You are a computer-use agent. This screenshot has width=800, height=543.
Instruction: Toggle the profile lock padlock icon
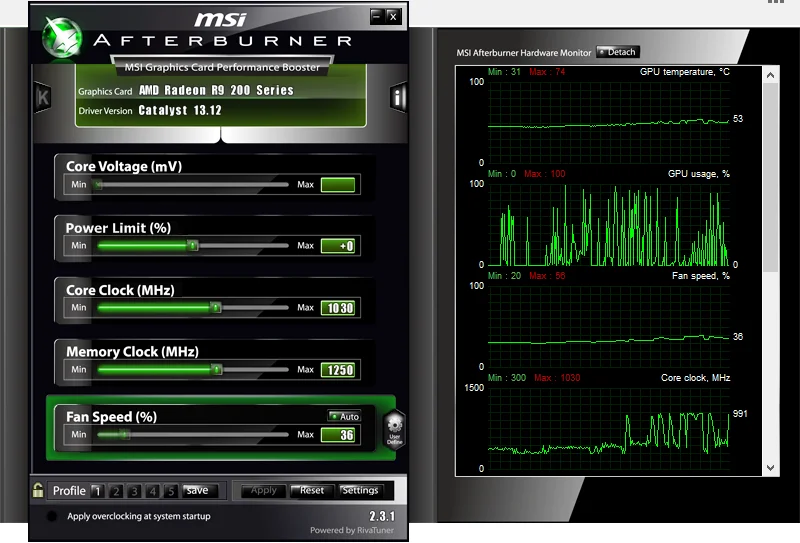(38, 490)
